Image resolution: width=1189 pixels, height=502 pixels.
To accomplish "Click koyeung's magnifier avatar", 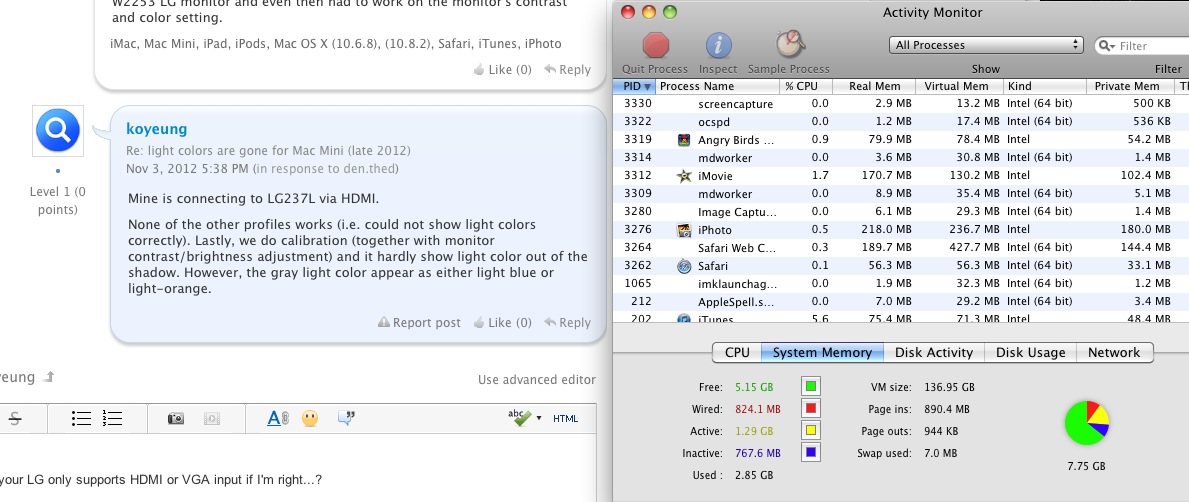I will (58, 130).
